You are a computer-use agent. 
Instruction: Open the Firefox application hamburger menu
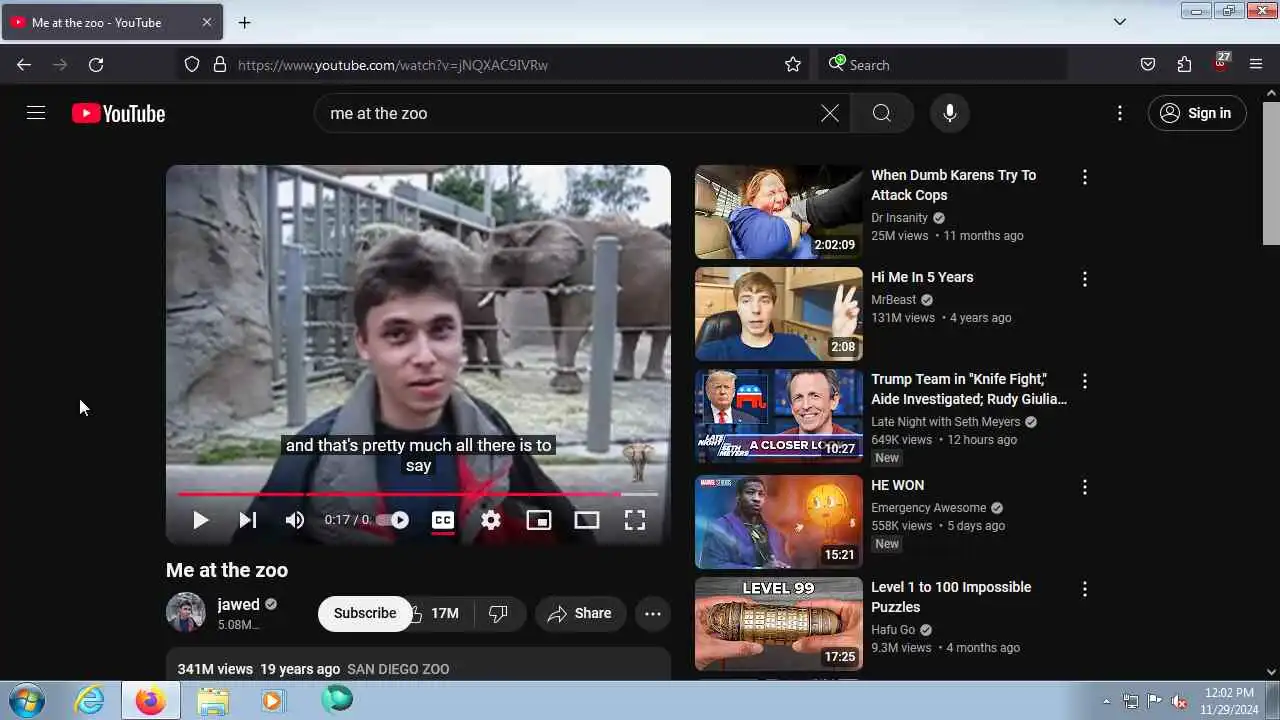tap(1256, 64)
